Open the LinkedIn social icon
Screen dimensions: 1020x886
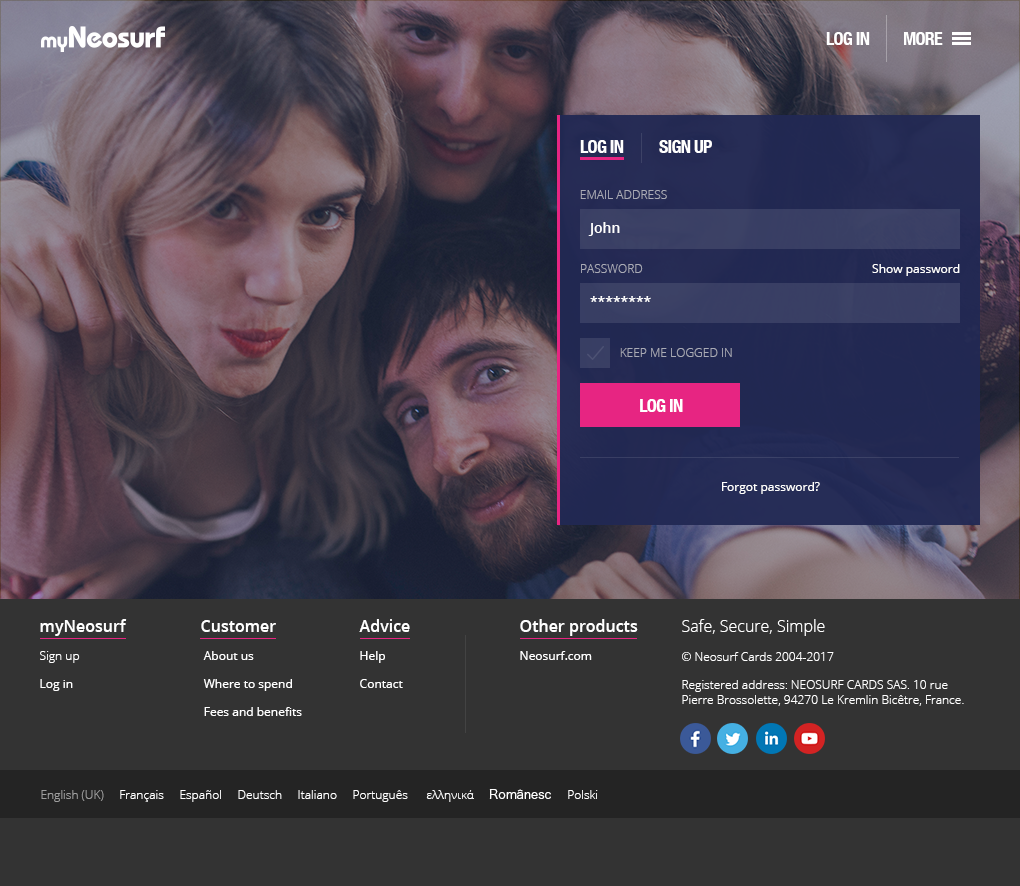pyautogui.click(x=771, y=738)
